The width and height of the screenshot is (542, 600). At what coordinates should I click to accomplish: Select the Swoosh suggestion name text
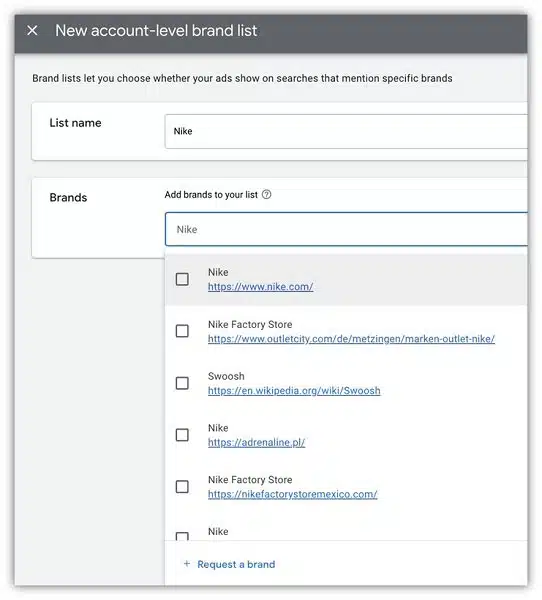226,376
